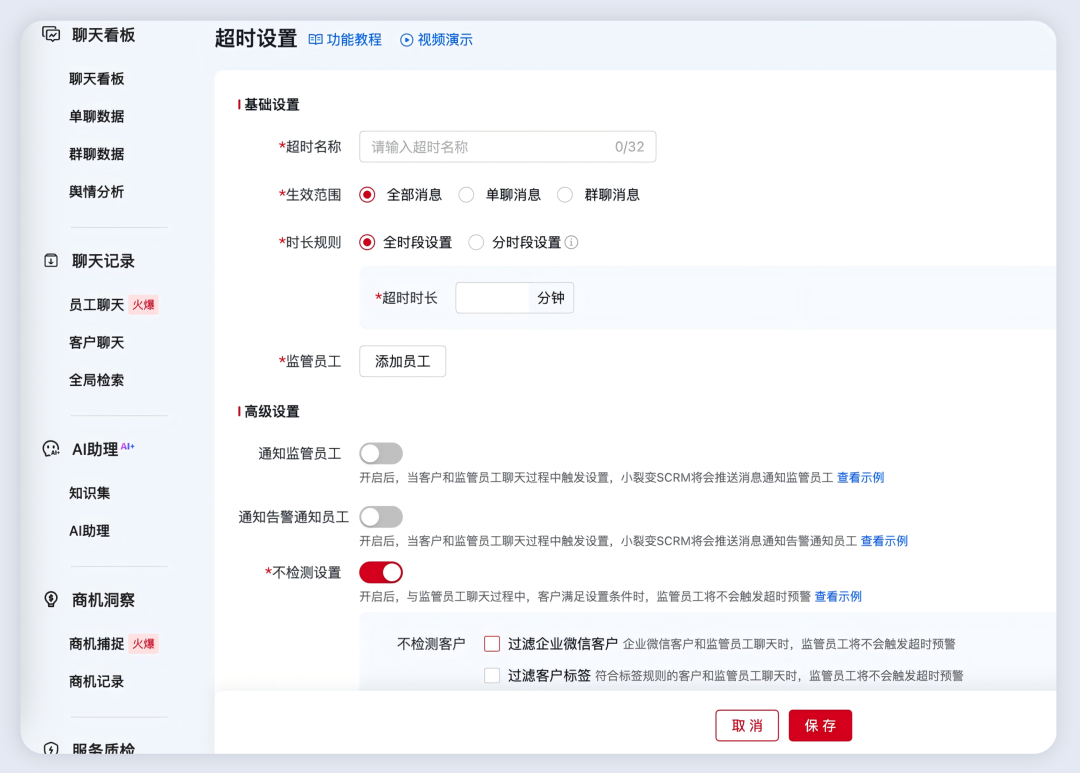The width and height of the screenshot is (1080, 773).
Task: Click the 聊天记录 section icon
Action: point(49,260)
